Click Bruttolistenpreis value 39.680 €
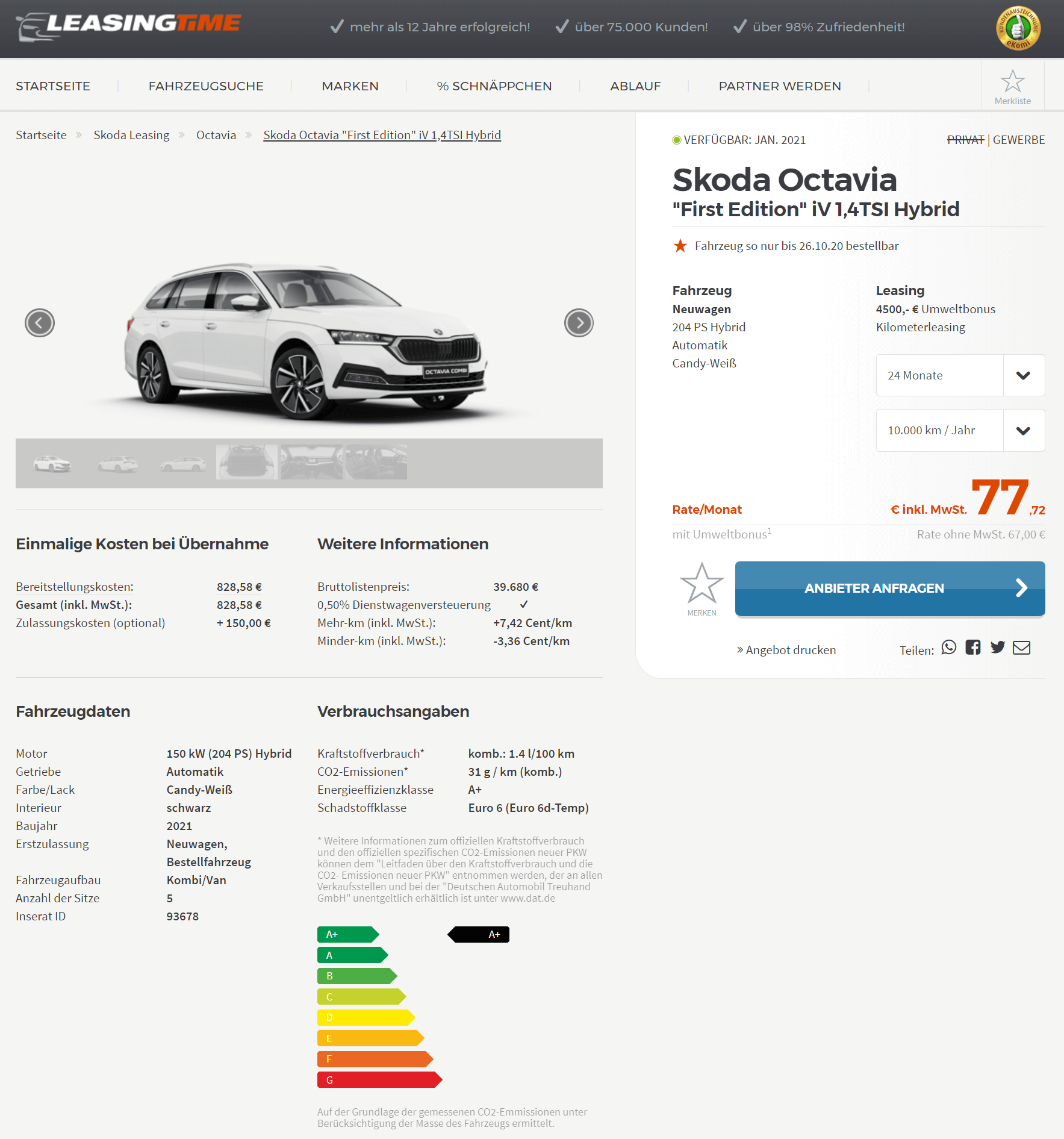Image resolution: width=1064 pixels, height=1139 pixels. (x=515, y=587)
